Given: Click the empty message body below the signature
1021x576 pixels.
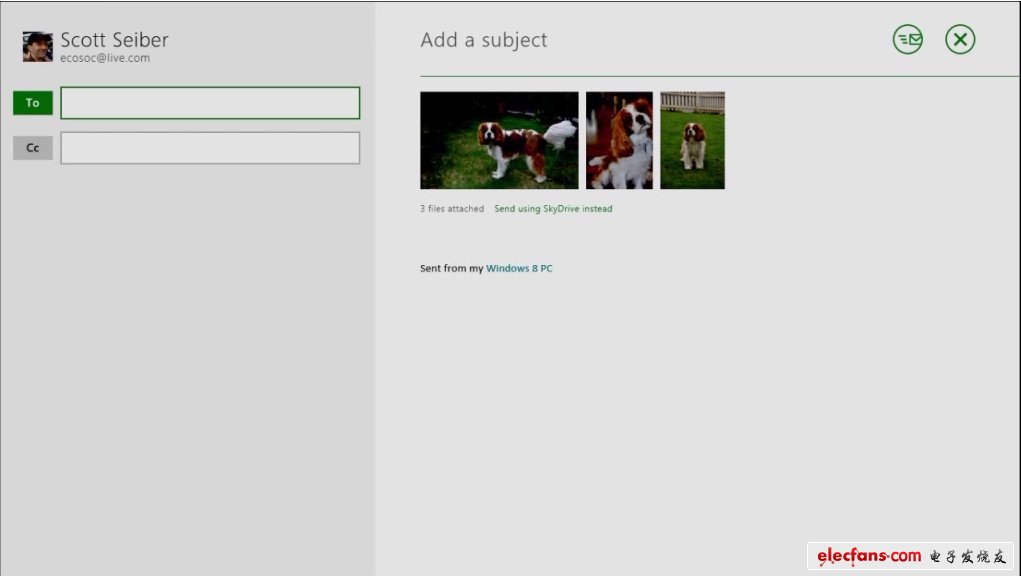Looking at the screenshot, I should tap(690, 400).
